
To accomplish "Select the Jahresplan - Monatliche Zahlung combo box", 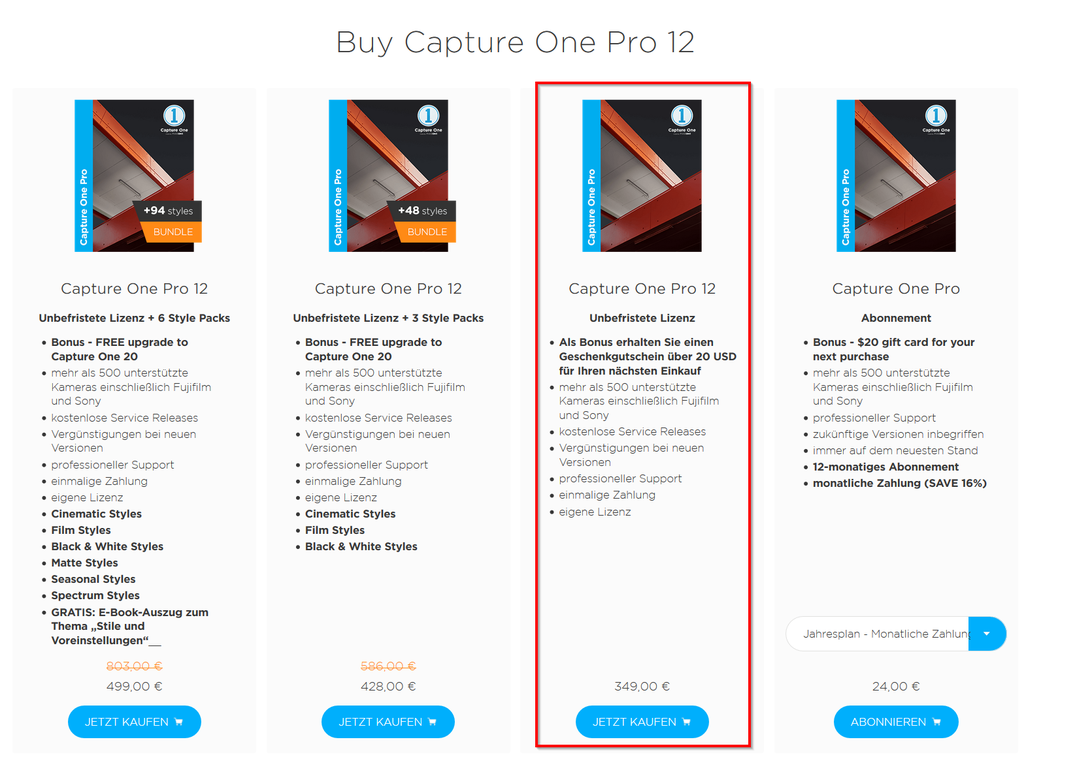I will pyautogui.click(x=896, y=634).
